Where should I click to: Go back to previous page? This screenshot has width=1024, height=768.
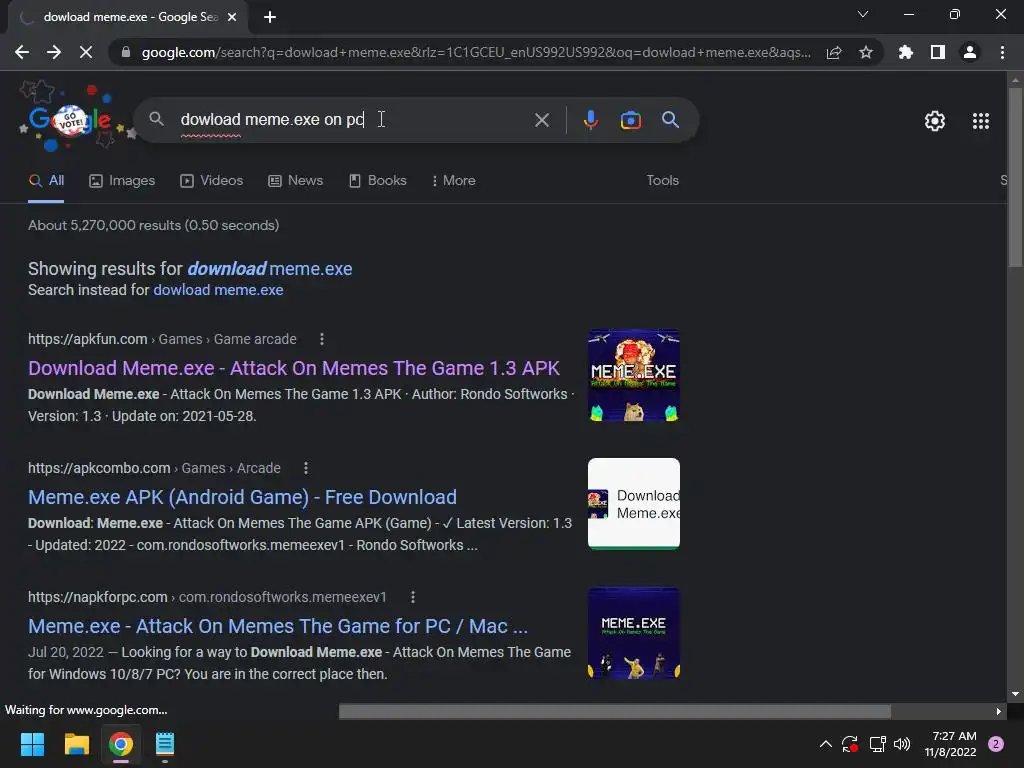click(22, 52)
